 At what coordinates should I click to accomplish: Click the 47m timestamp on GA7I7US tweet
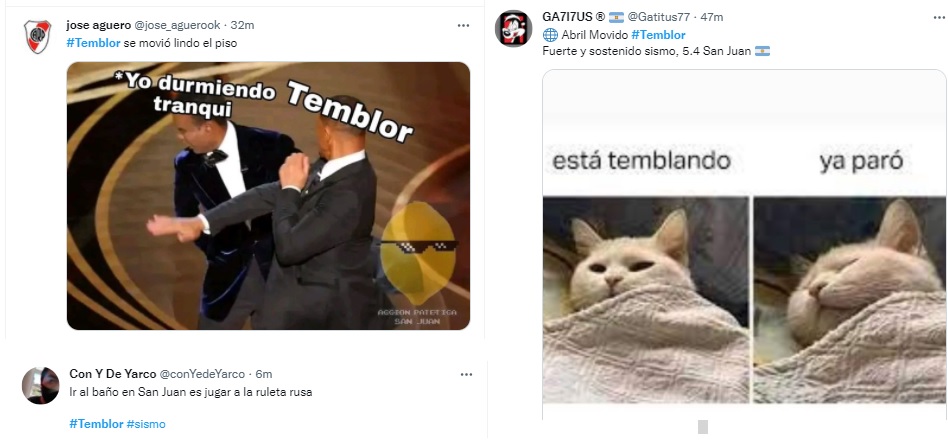712,17
